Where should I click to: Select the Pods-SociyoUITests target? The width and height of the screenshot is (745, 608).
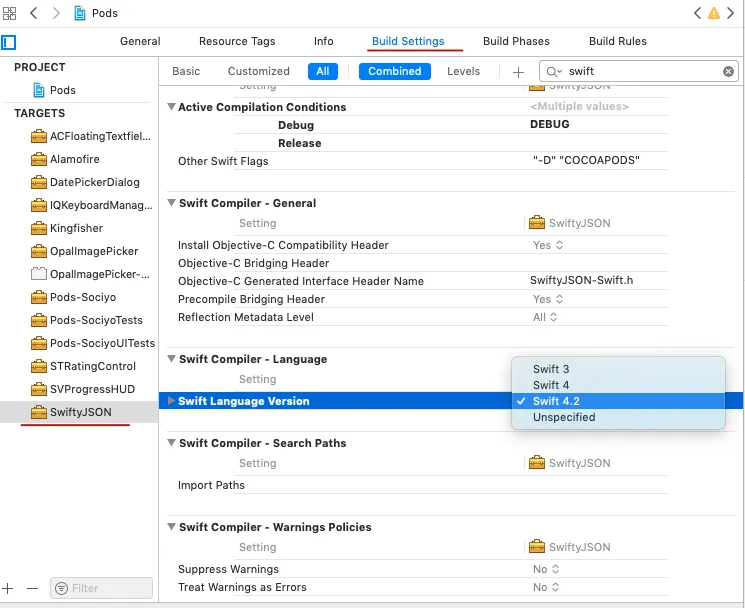click(x=93, y=343)
